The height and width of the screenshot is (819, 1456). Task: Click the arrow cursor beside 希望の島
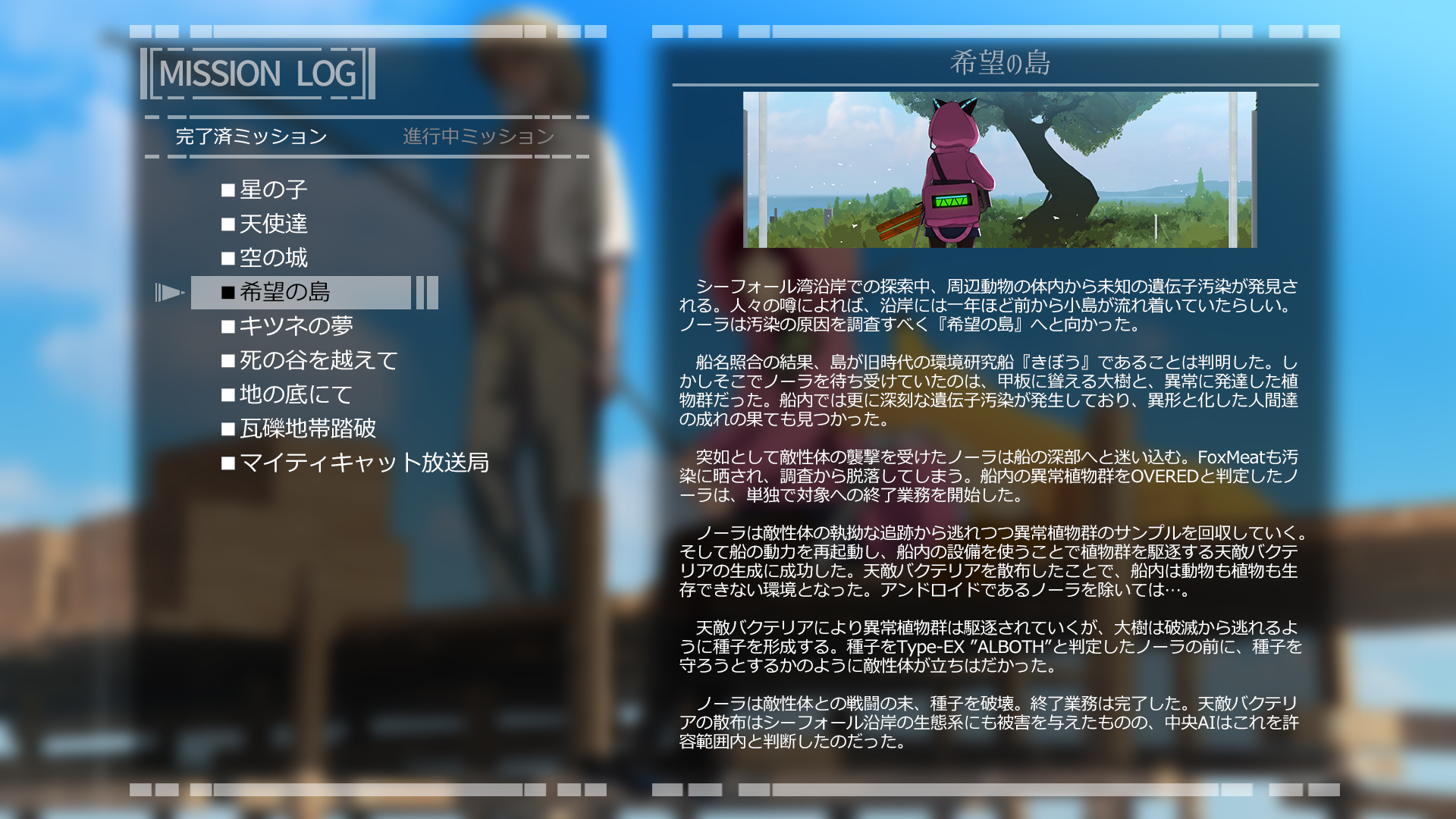169,293
